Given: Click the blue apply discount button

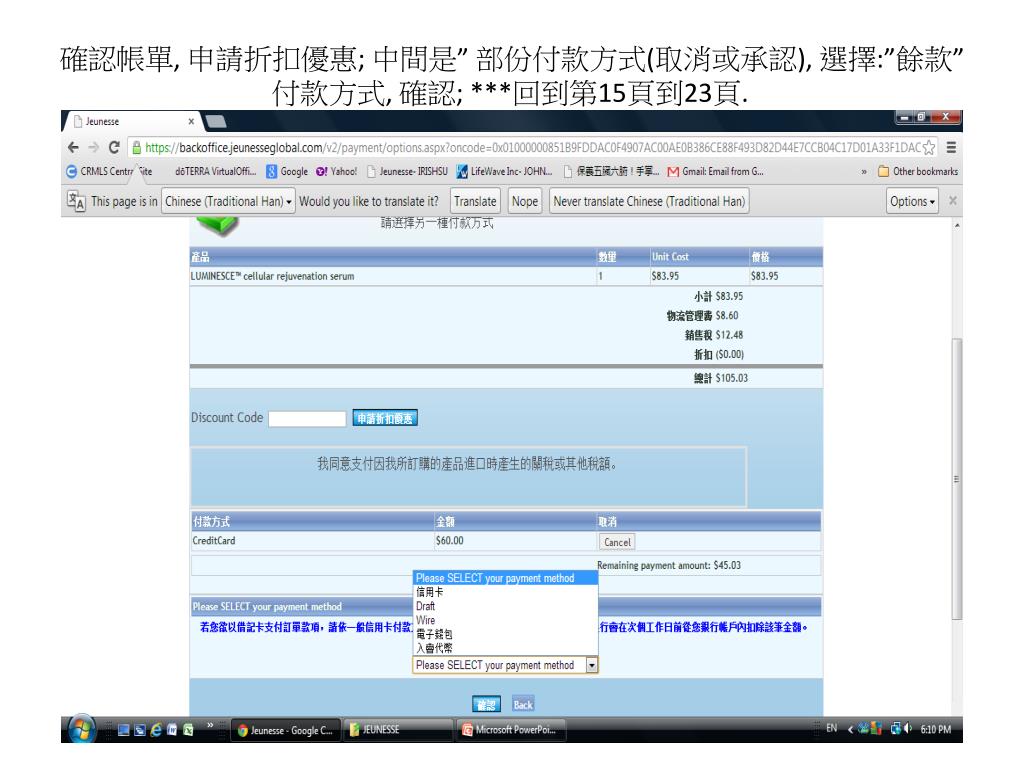Looking at the screenshot, I should pos(385,418).
